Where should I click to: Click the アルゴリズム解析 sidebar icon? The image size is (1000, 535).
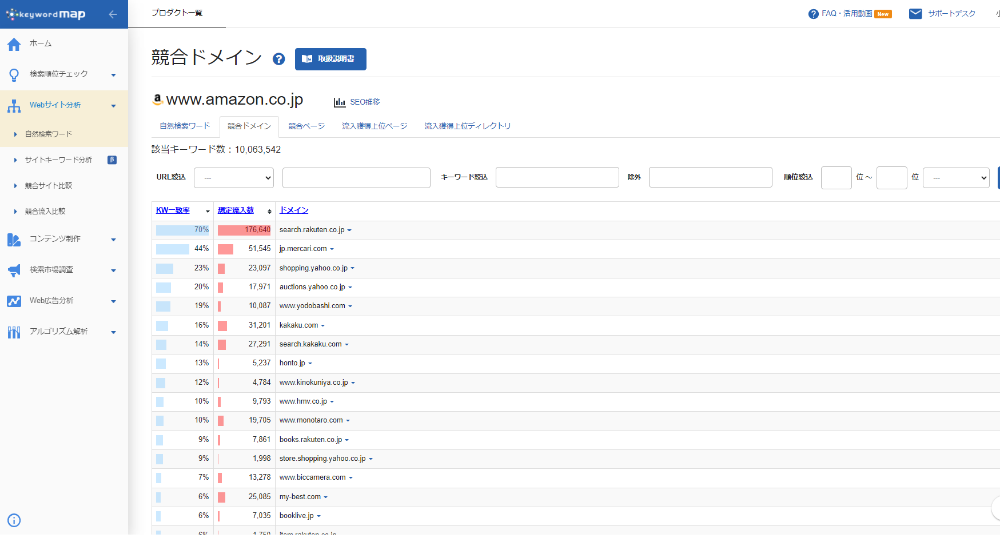pos(14,332)
